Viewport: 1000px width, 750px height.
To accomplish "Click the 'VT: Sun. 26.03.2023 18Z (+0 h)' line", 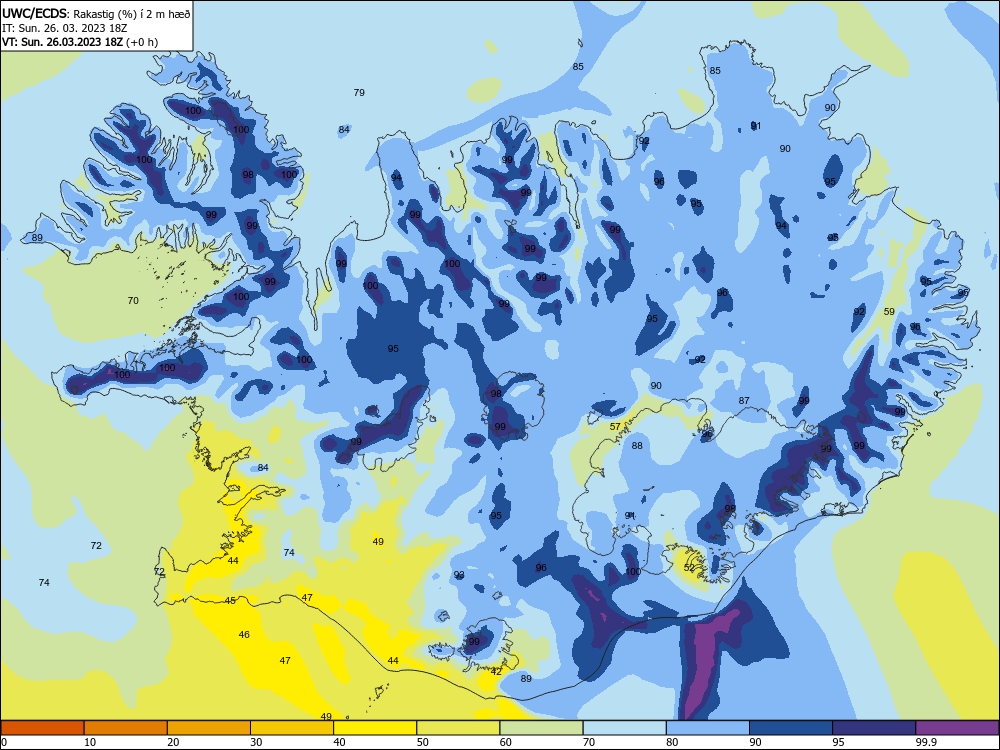I will 80,42.
